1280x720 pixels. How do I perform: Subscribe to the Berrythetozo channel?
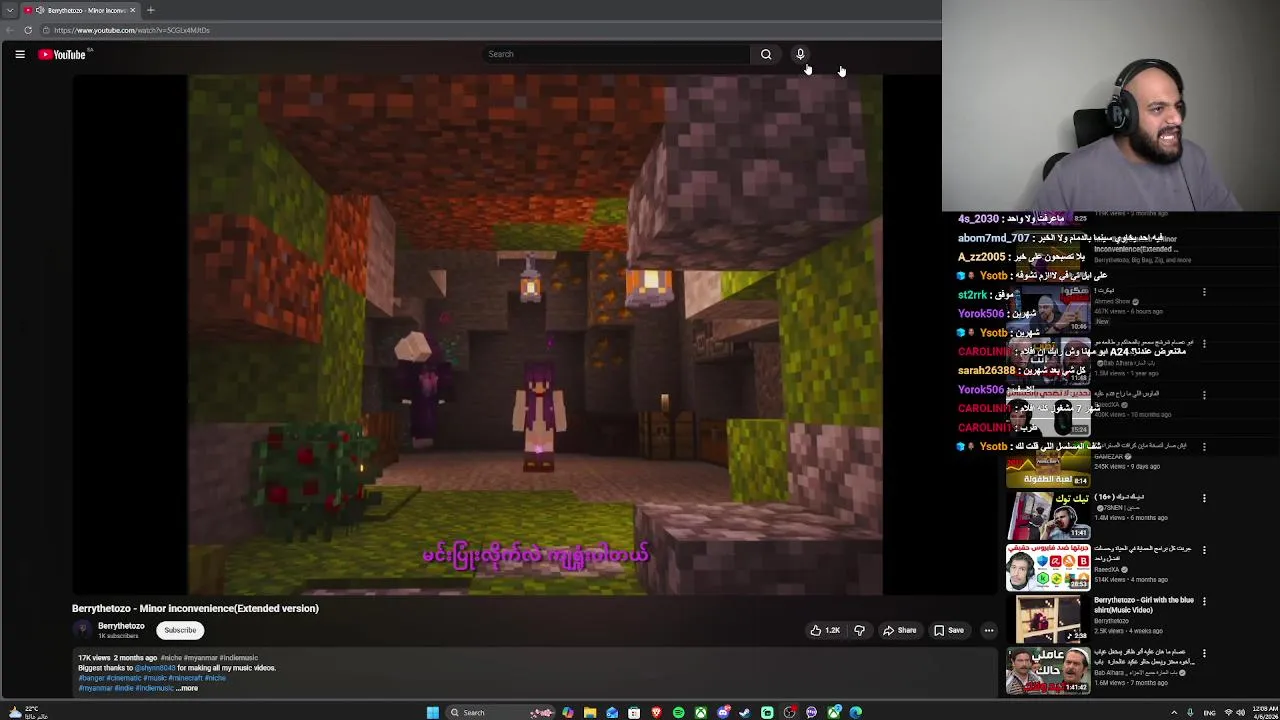coord(180,630)
